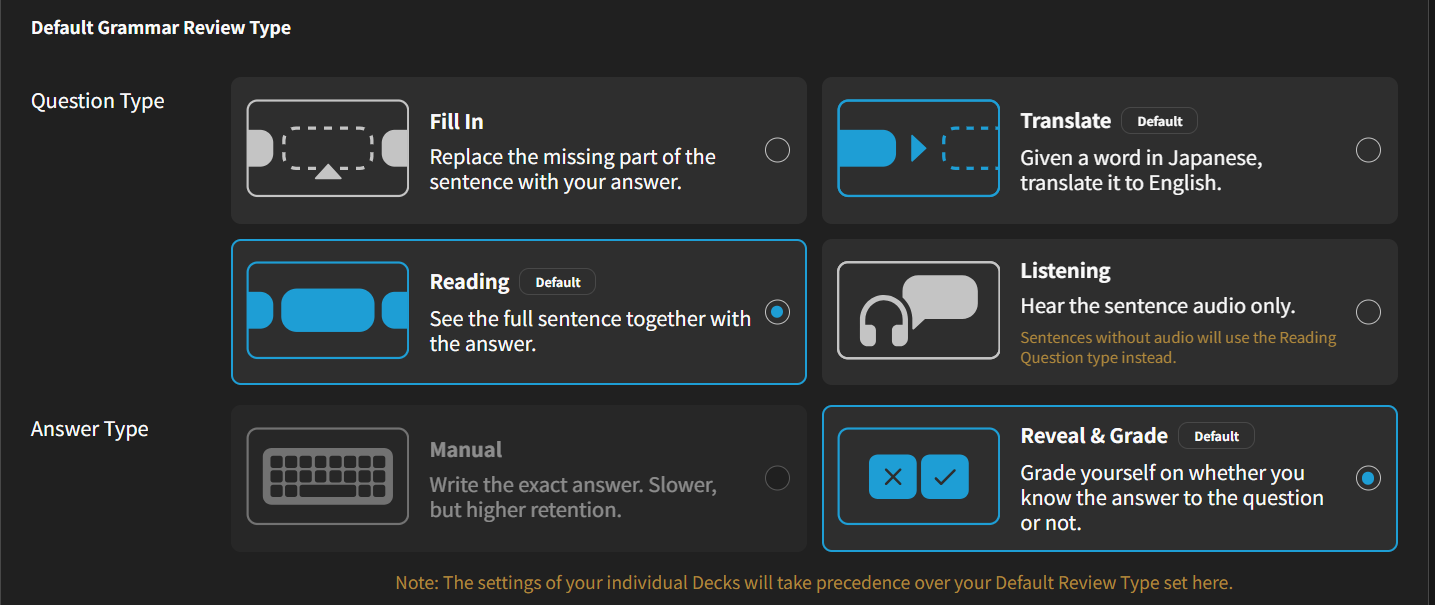Click the Translate arrow illustration icon

(x=918, y=149)
